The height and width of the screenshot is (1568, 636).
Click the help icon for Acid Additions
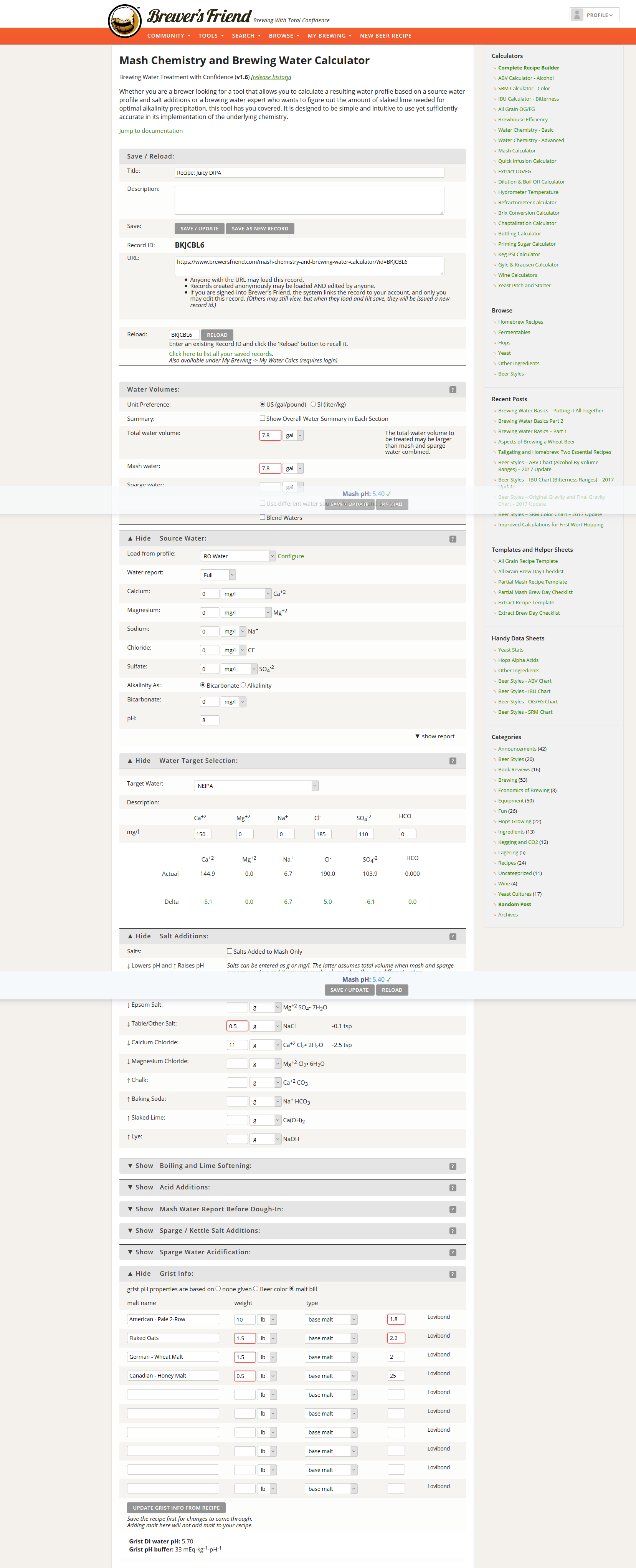(452, 1188)
